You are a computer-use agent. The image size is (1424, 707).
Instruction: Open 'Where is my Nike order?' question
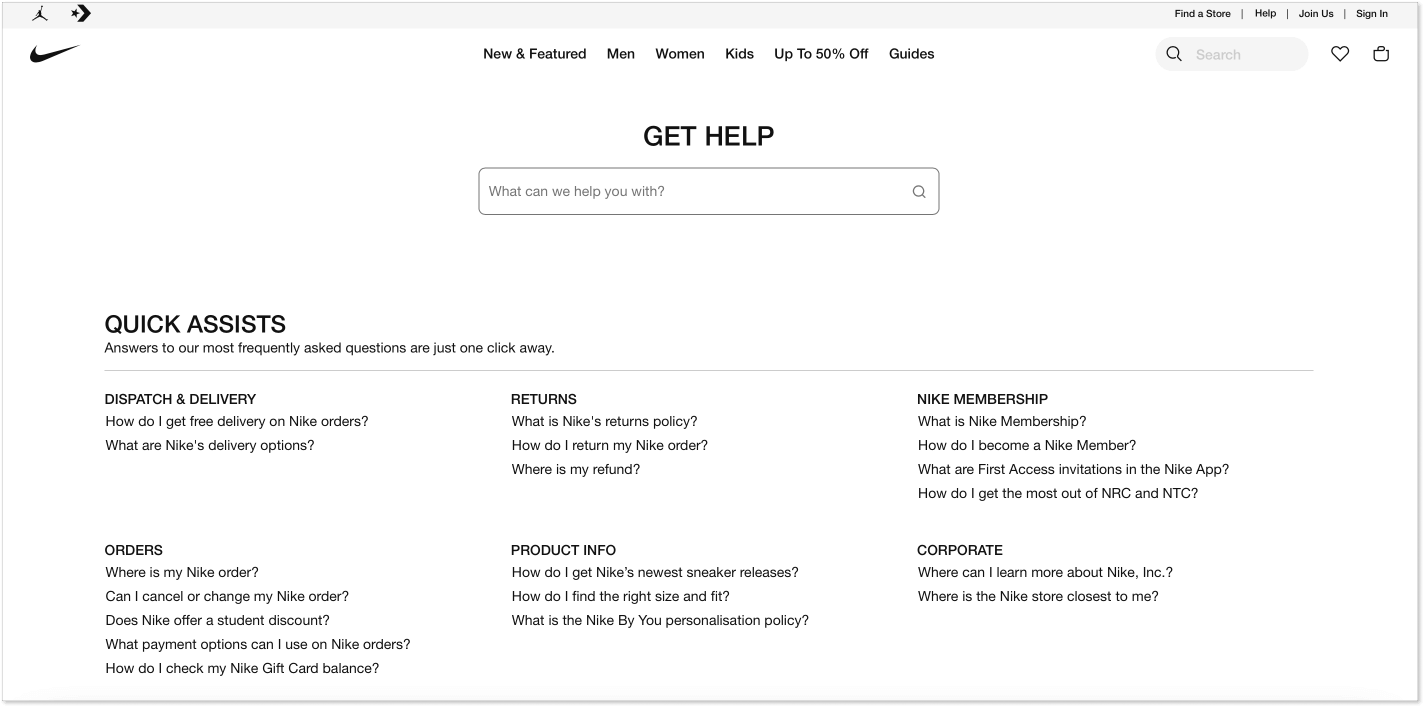click(182, 573)
